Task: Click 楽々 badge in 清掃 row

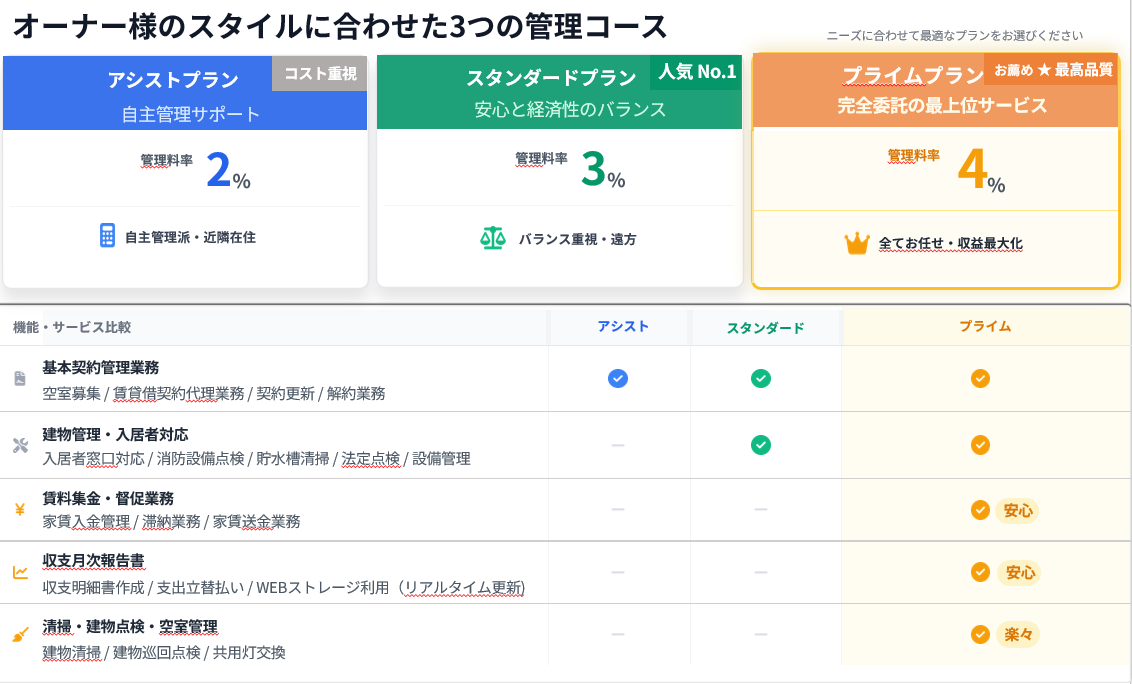Action: [x=1018, y=635]
